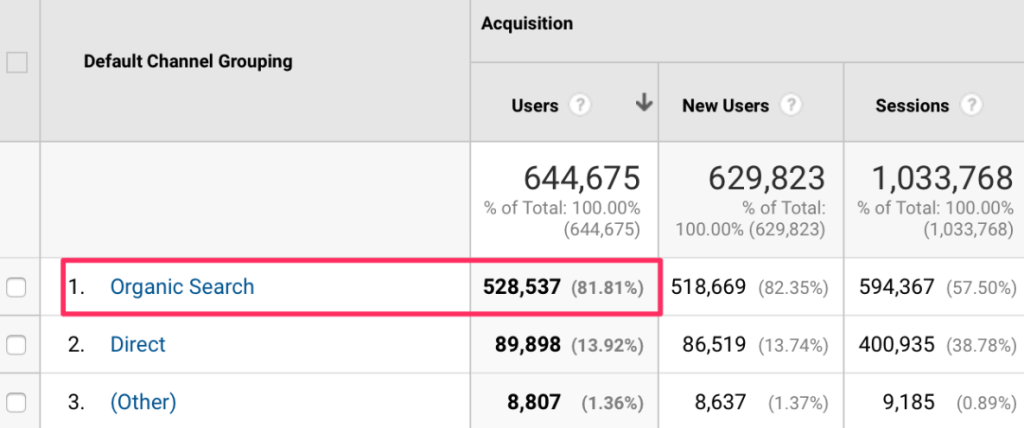Click the Acquisition group header
This screenshot has height=428, width=1024.
click(527, 24)
